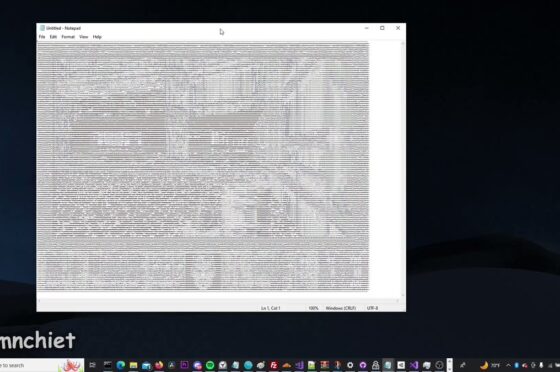Click the person-with-lock icon on the taskbar
This screenshot has height=372, width=560.
click(x=375, y=365)
